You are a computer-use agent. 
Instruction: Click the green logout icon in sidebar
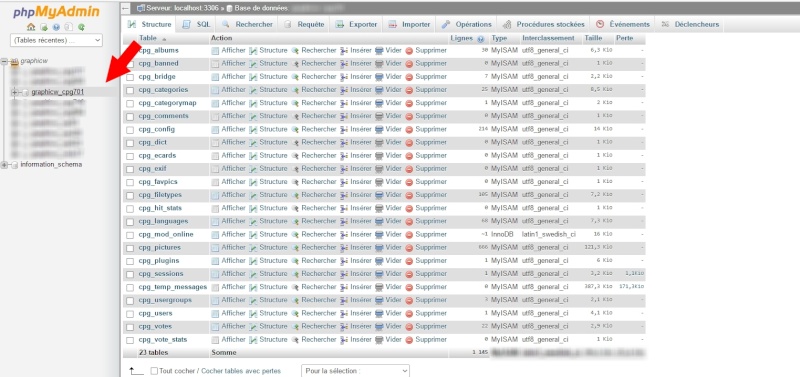point(44,27)
